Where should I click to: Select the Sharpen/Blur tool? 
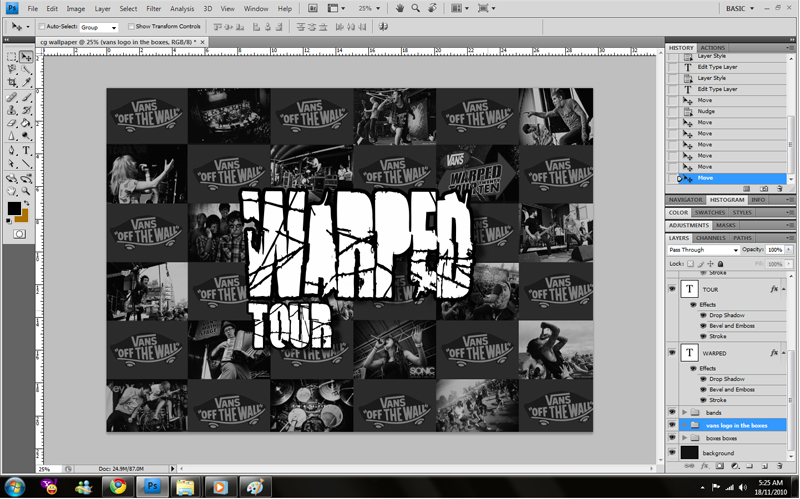pyautogui.click(x=12, y=136)
